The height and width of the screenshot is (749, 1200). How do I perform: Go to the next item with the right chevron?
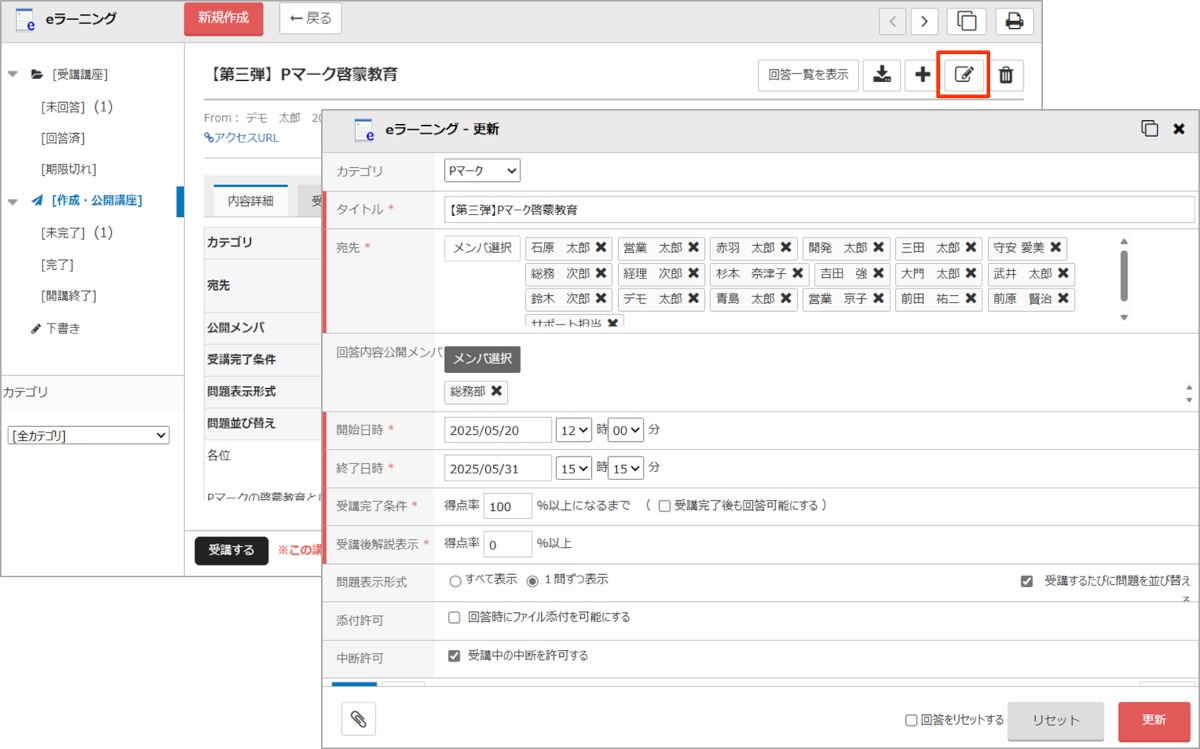click(x=925, y=21)
